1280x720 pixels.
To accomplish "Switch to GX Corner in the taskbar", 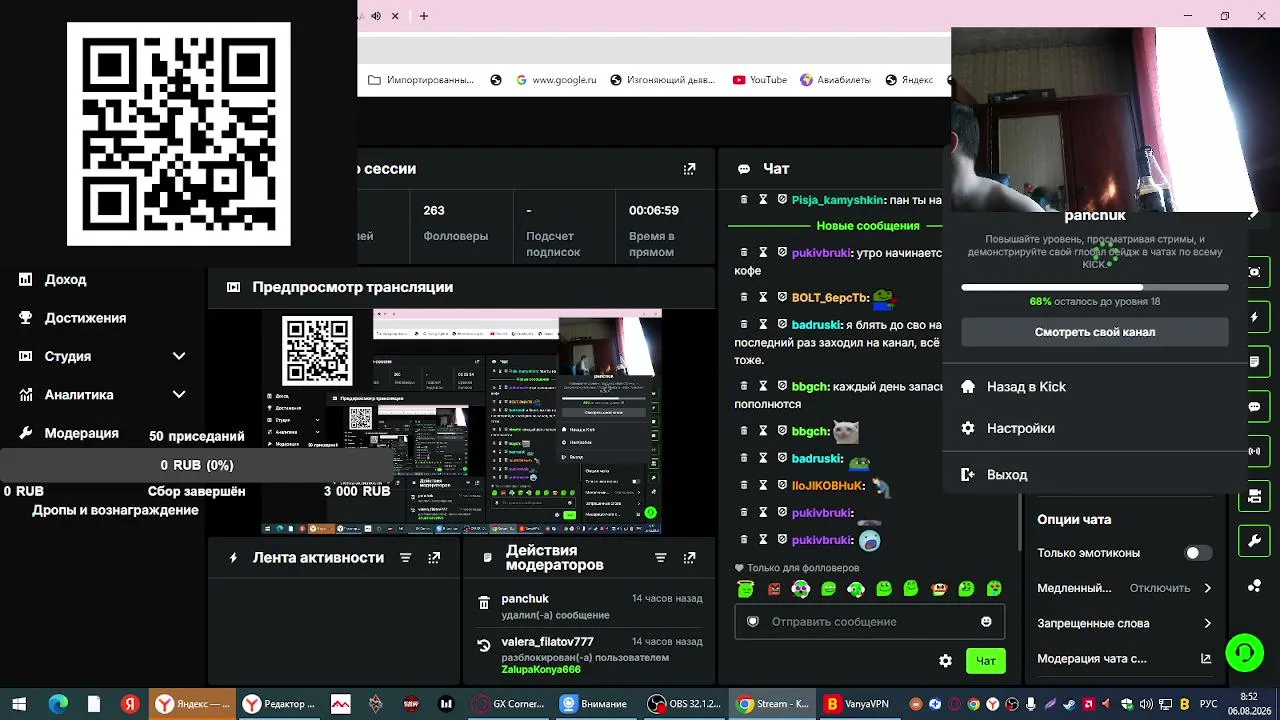I will 510,704.
